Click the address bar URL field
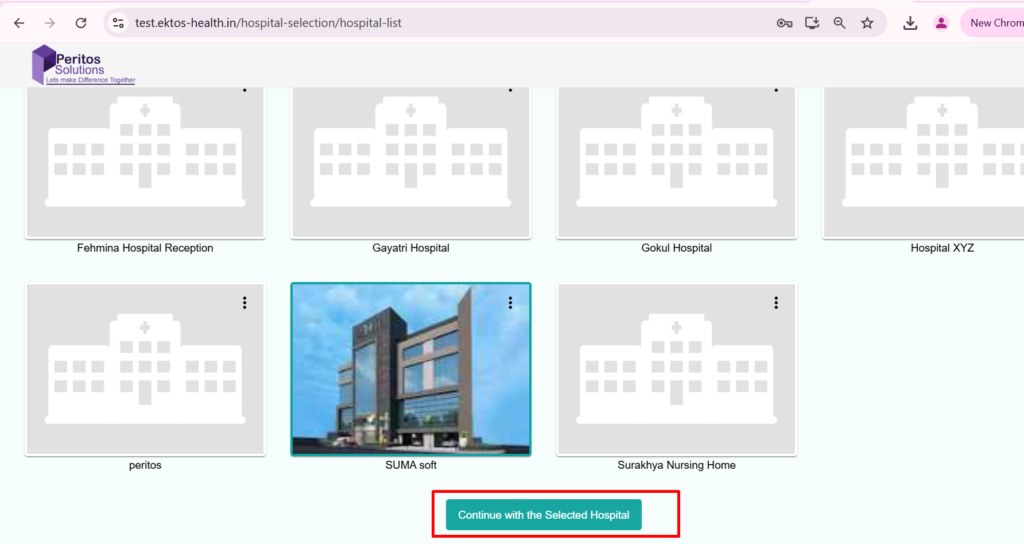Viewport: 1024px width, 544px height. pyautogui.click(x=400, y=23)
